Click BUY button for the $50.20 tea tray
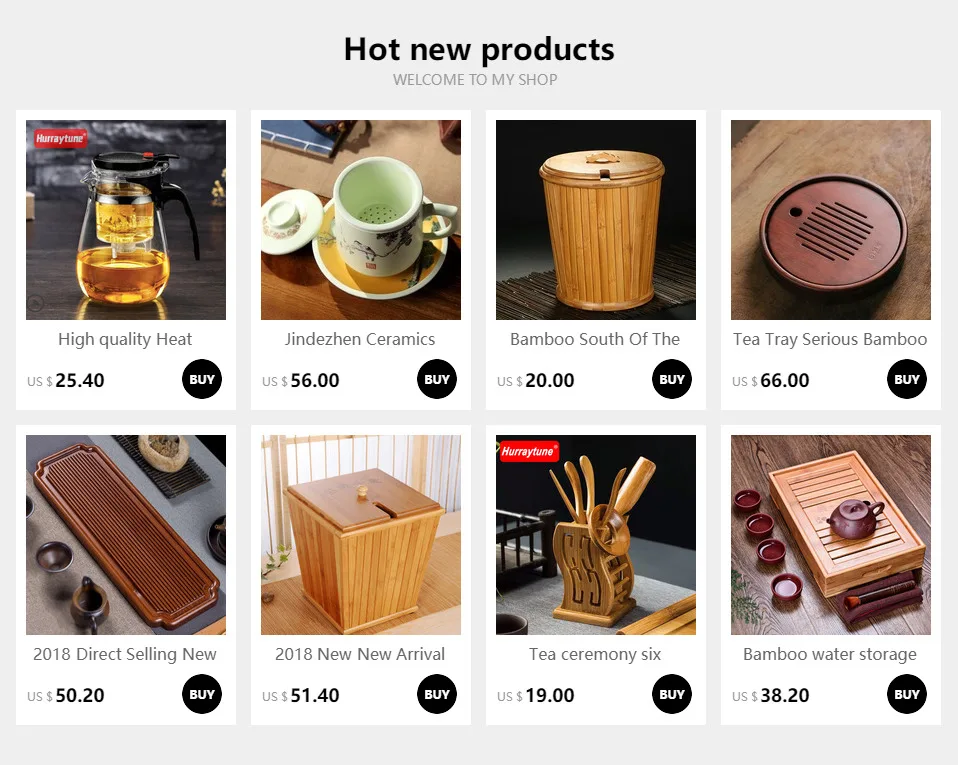958x765 pixels. tap(202, 694)
